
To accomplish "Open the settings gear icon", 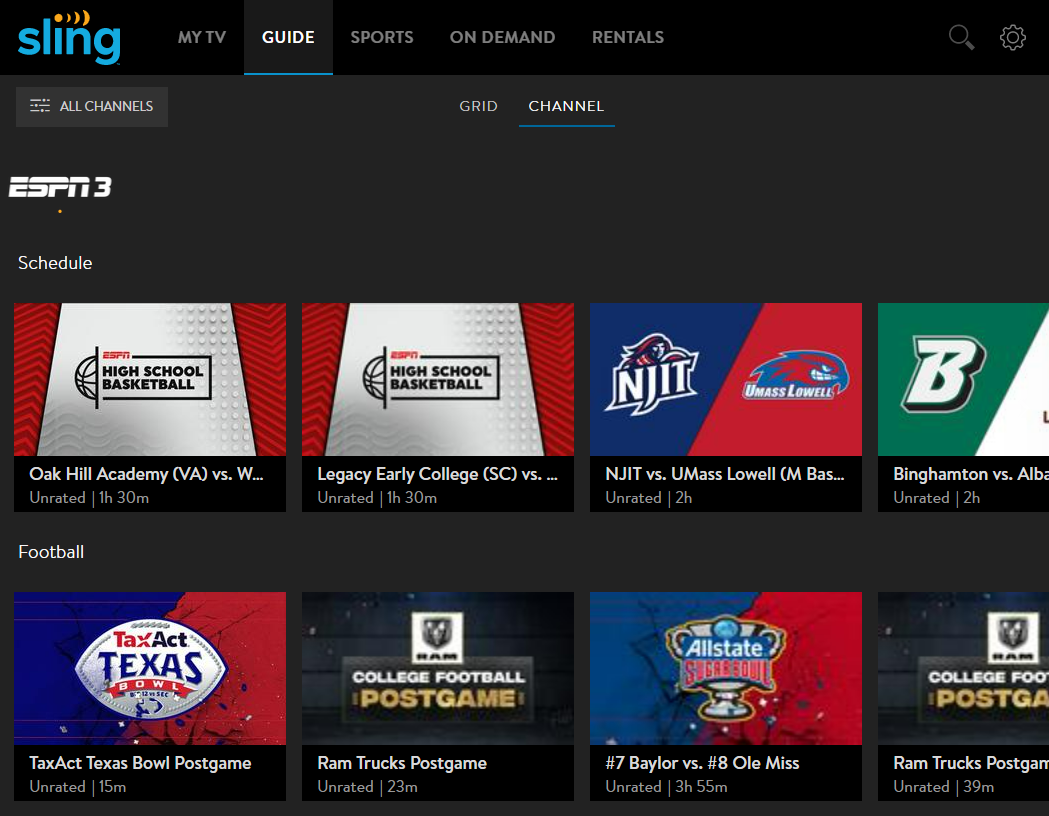I will [1012, 38].
